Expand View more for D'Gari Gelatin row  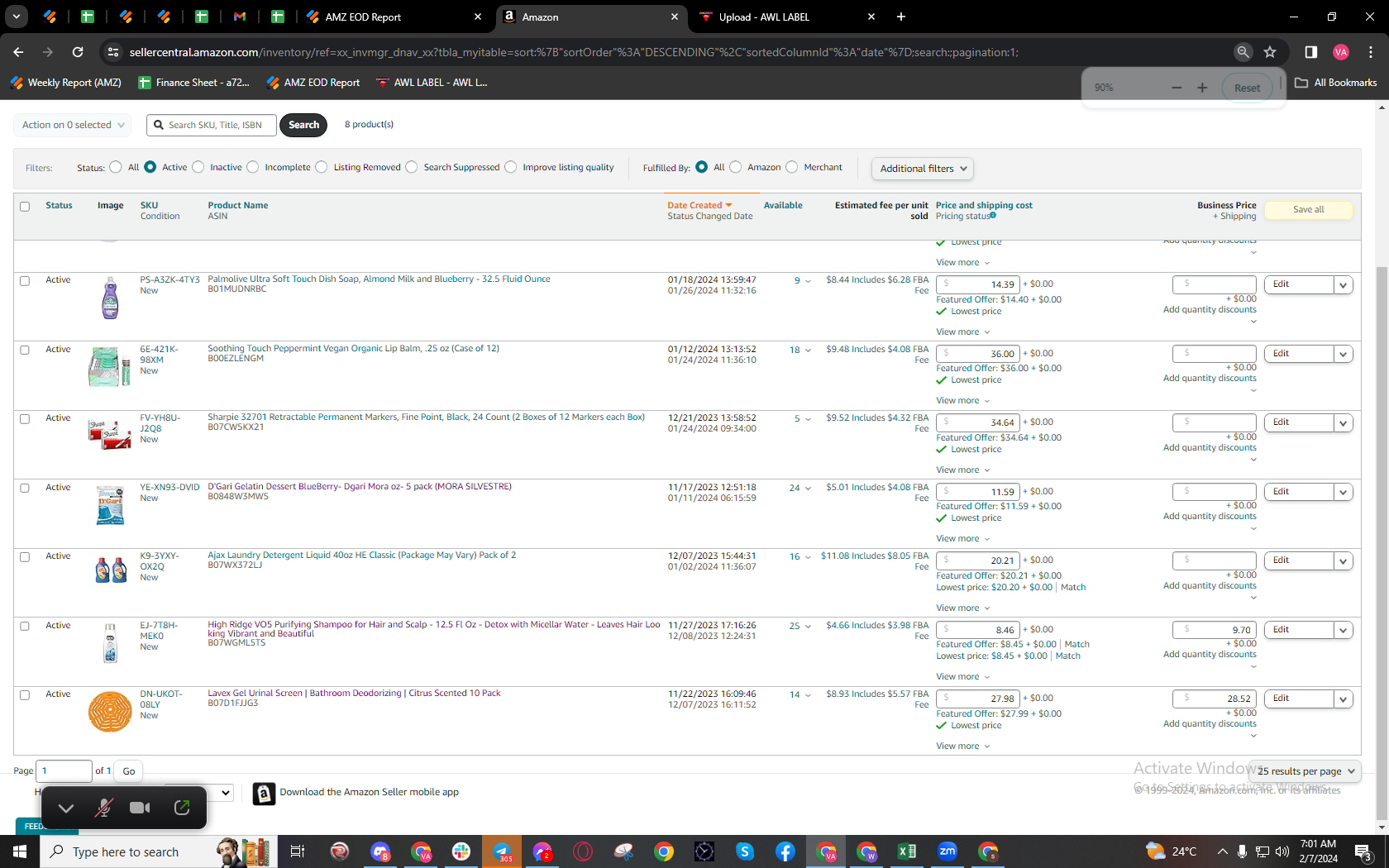pos(962,539)
